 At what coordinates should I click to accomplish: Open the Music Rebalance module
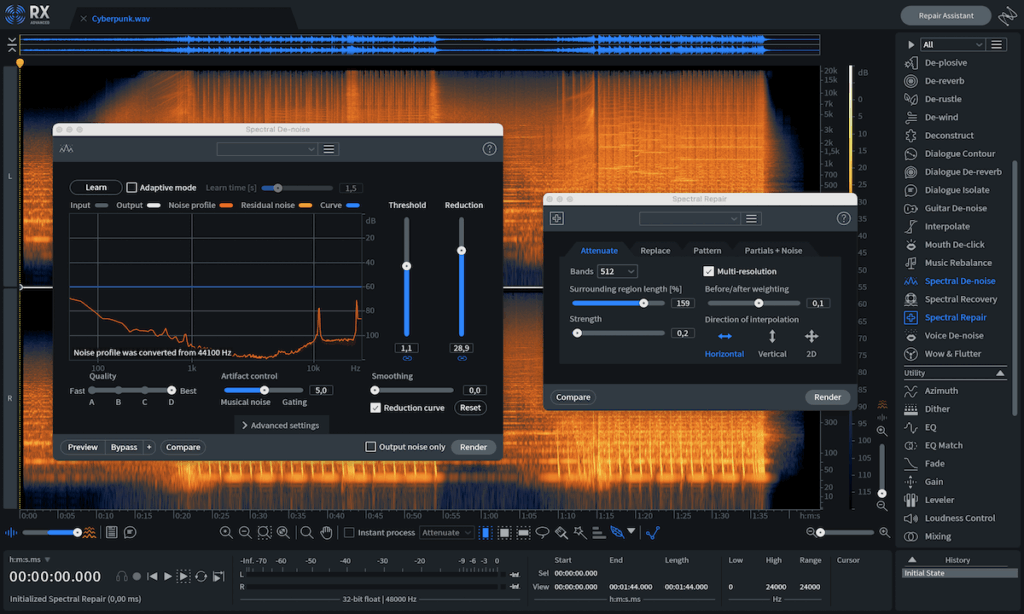[x=958, y=263]
